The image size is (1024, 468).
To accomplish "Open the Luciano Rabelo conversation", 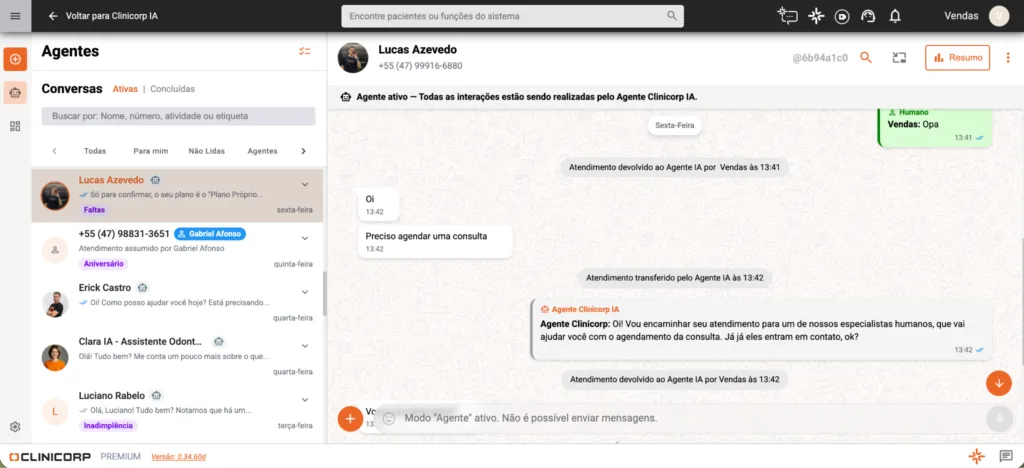I will [x=177, y=411].
